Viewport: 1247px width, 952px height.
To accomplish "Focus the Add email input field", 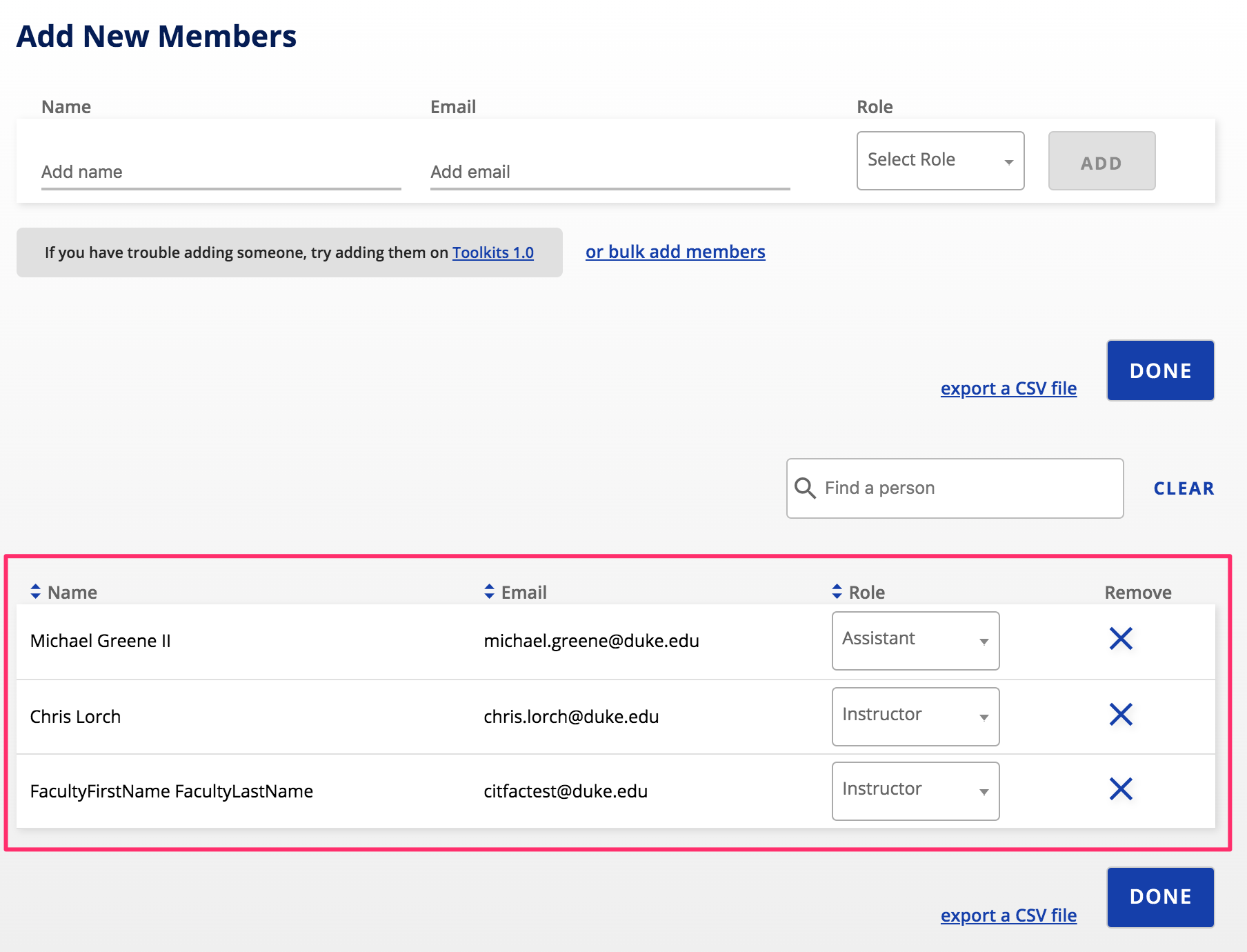I will [x=610, y=172].
